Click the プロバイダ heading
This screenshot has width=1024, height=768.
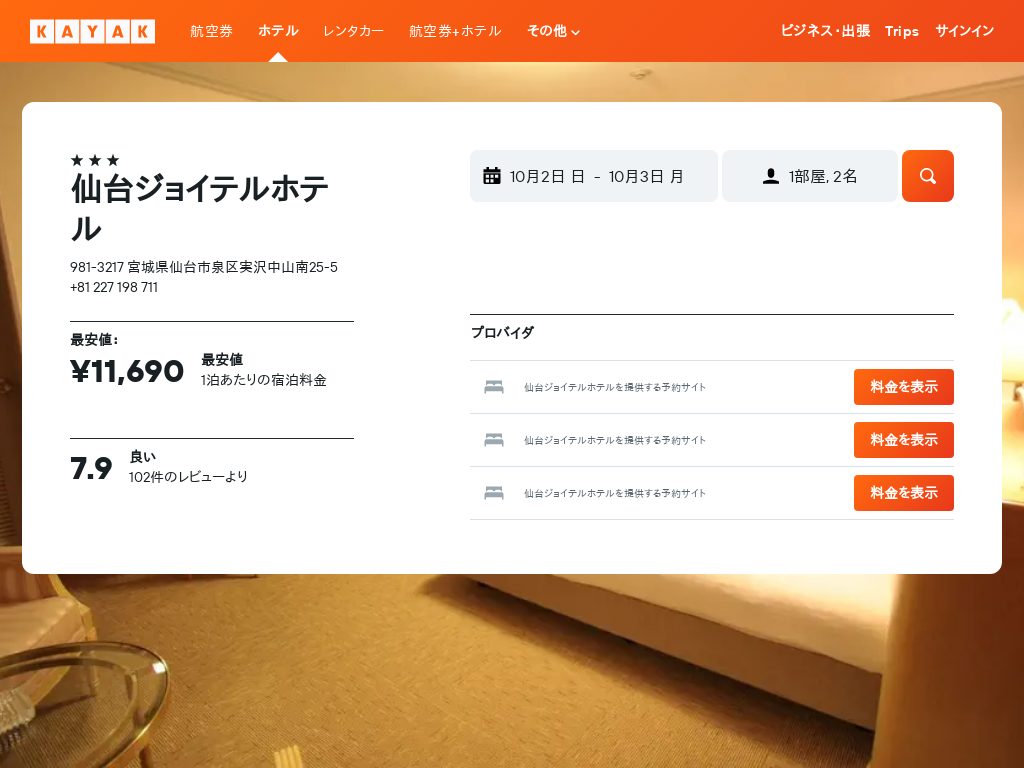coord(502,332)
